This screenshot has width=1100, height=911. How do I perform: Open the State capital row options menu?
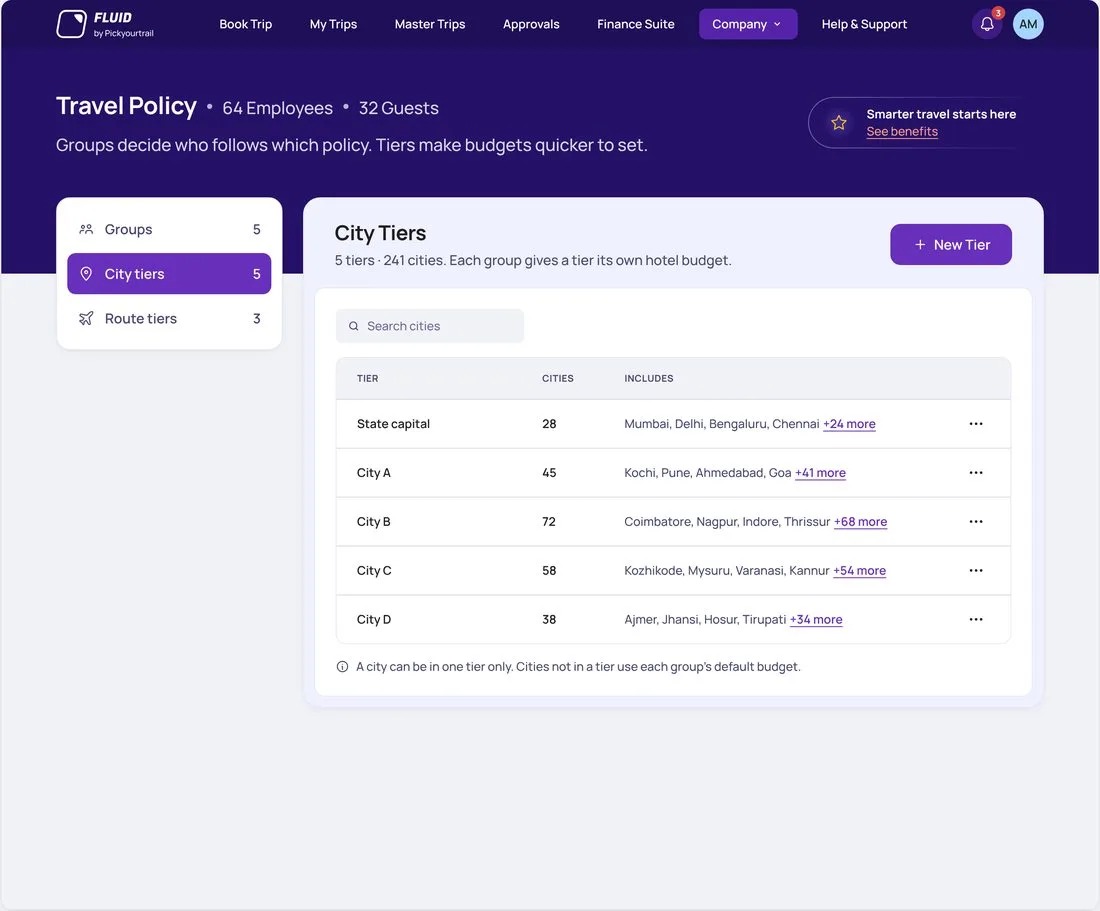tap(975, 424)
